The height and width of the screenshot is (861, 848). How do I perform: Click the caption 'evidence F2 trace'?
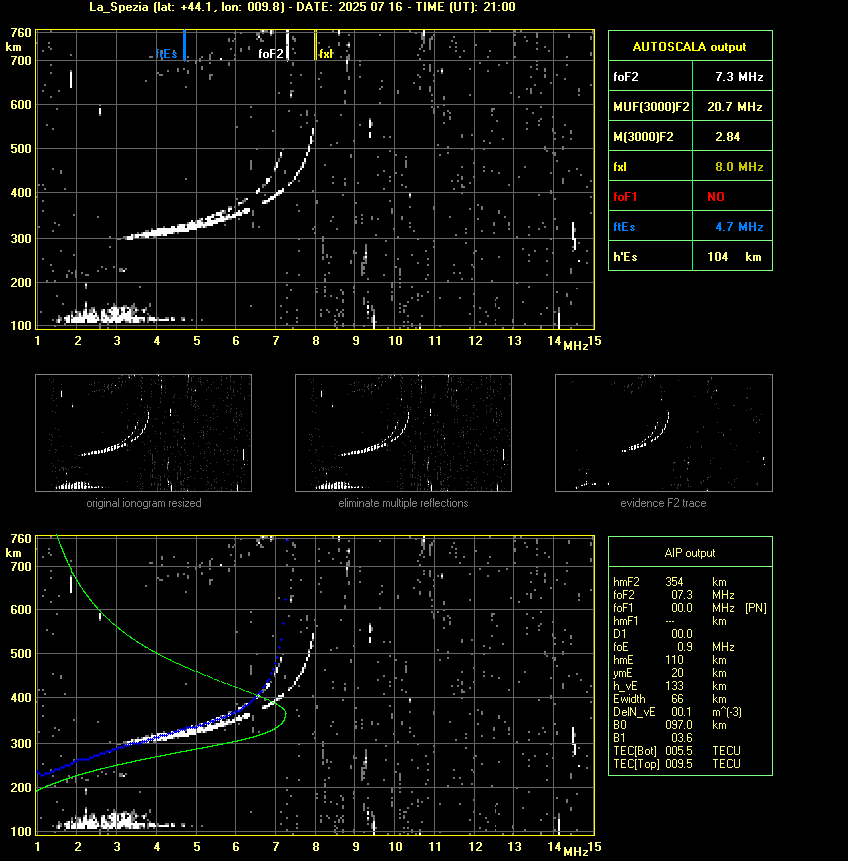pyautogui.click(x=663, y=503)
